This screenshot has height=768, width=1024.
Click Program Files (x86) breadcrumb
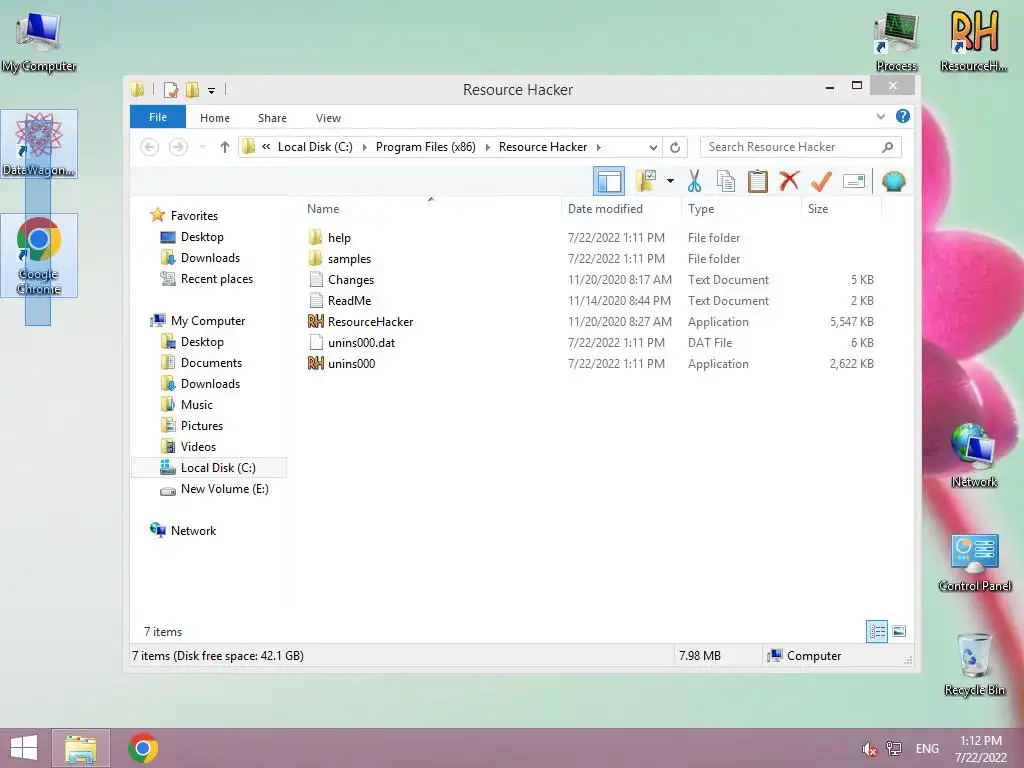coord(425,147)
